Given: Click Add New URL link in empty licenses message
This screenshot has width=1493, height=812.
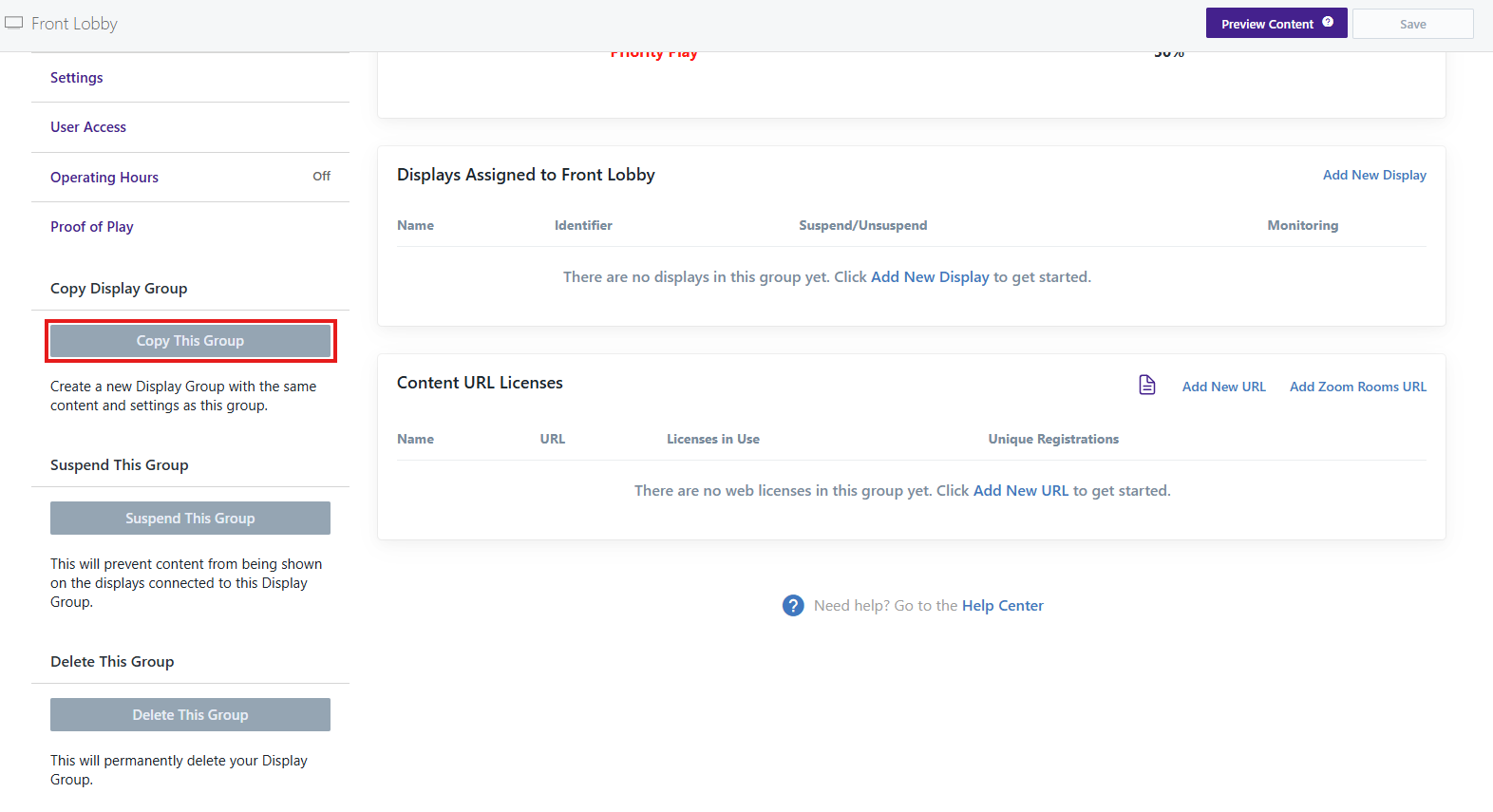Looking at the screenshot, I should pos(1021,491).
